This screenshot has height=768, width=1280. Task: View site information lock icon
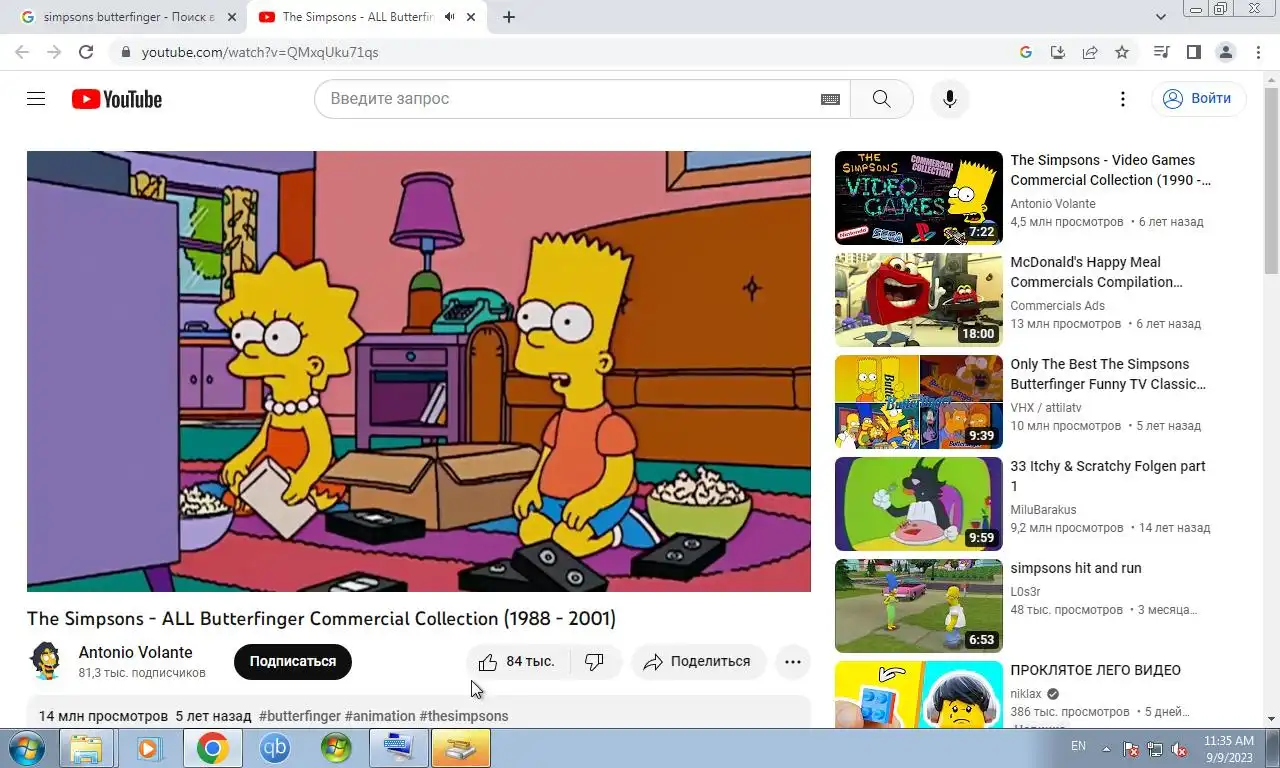coord(125,52)
